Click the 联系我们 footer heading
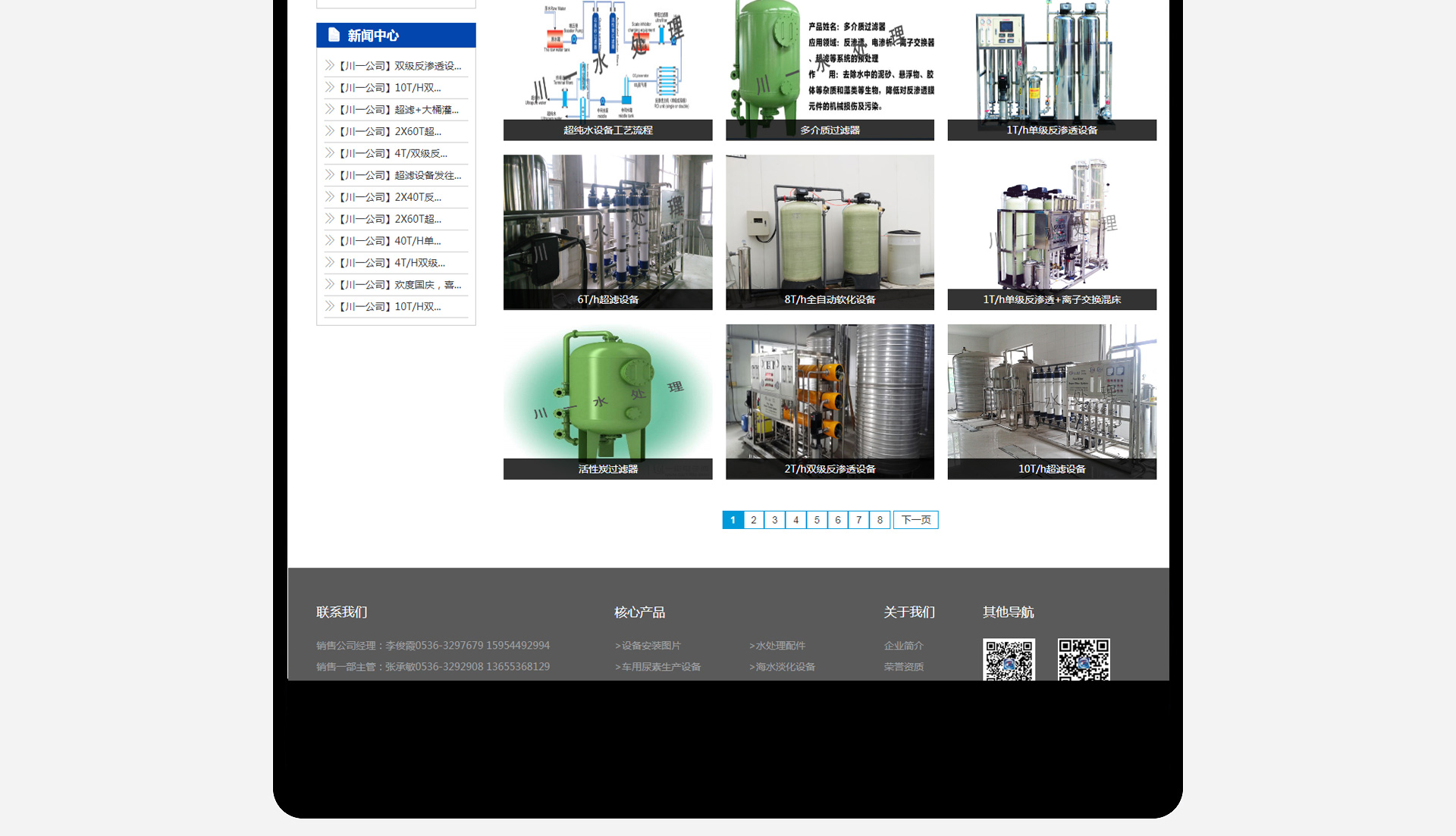Viewport: 1456px width, 836px height. click(342, 612)
